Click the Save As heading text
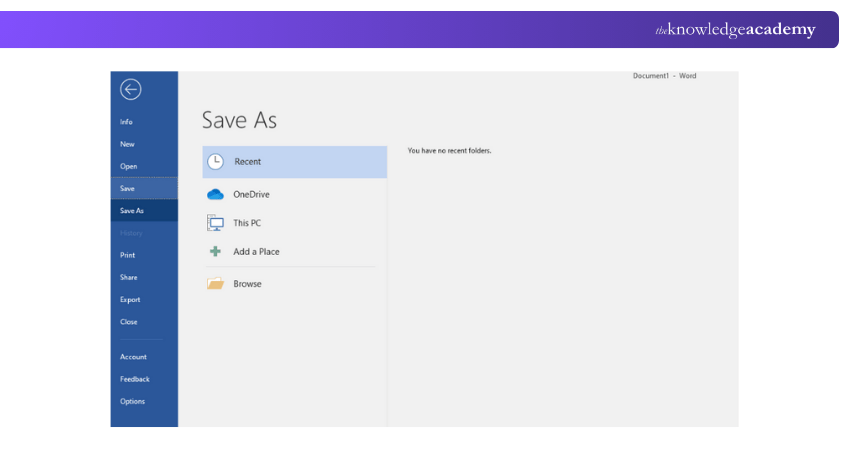 [x=239, y=120]
